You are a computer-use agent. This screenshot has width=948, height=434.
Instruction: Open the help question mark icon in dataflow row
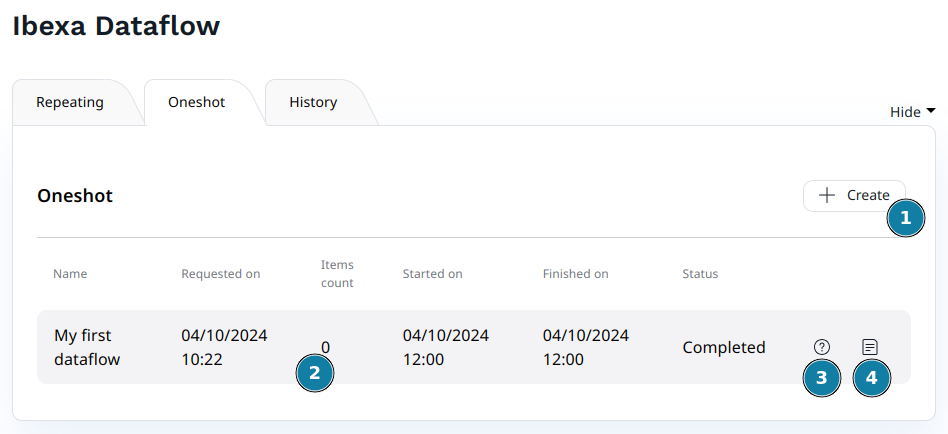(x=822, y=347)
